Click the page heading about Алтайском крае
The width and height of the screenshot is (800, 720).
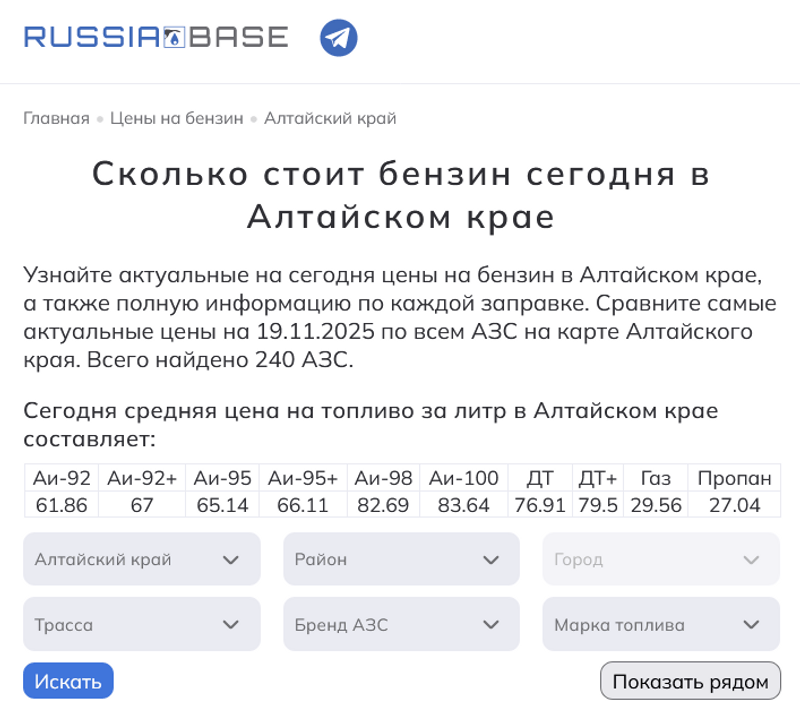click(400, 194)
